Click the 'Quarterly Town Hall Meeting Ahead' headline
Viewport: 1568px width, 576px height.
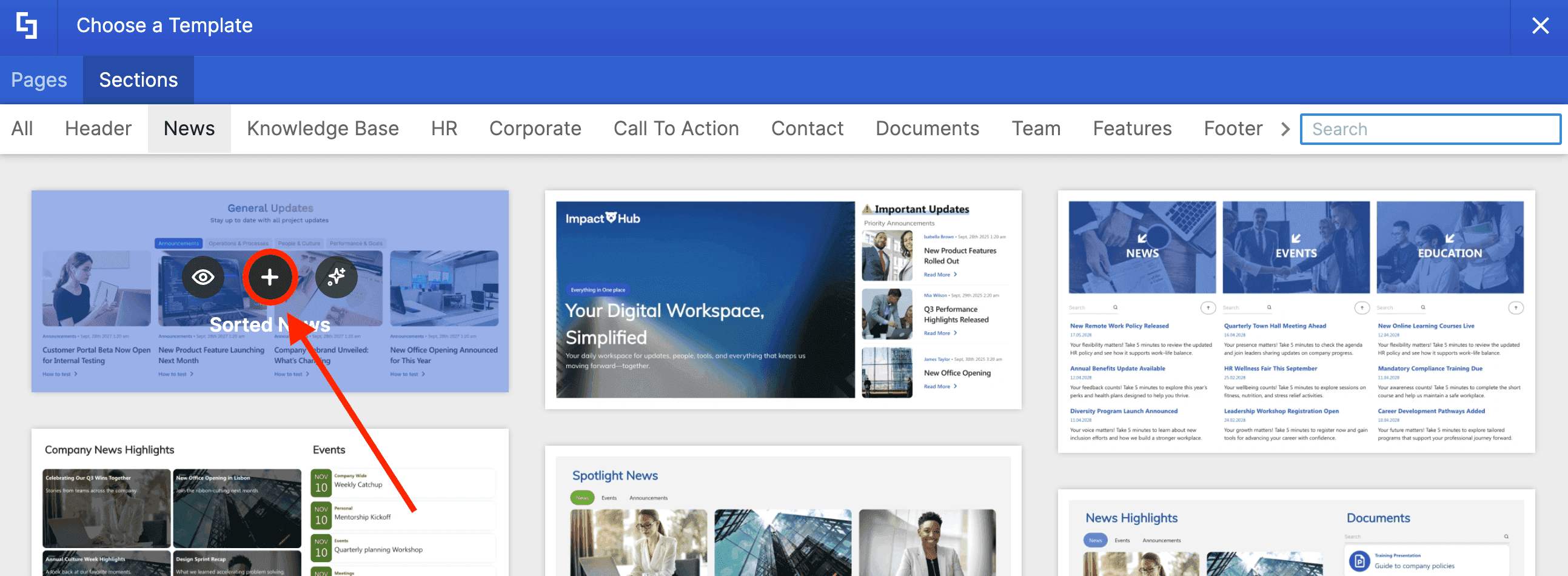[1275, 326]
